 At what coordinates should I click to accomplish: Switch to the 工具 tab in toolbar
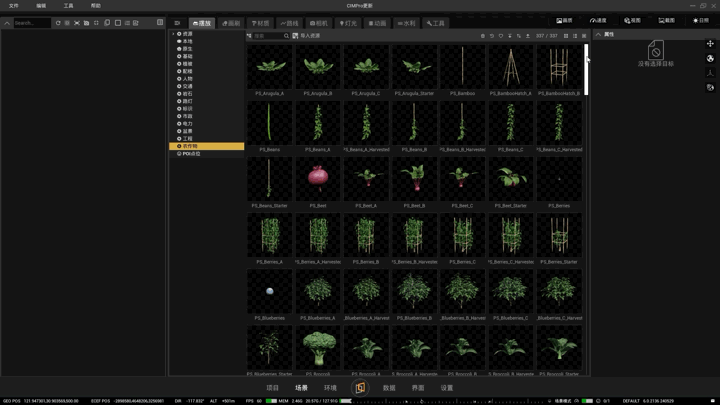coord(435,23)
